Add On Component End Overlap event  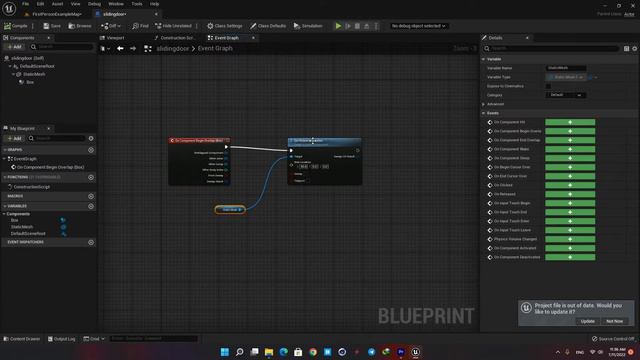pos(570,140)
